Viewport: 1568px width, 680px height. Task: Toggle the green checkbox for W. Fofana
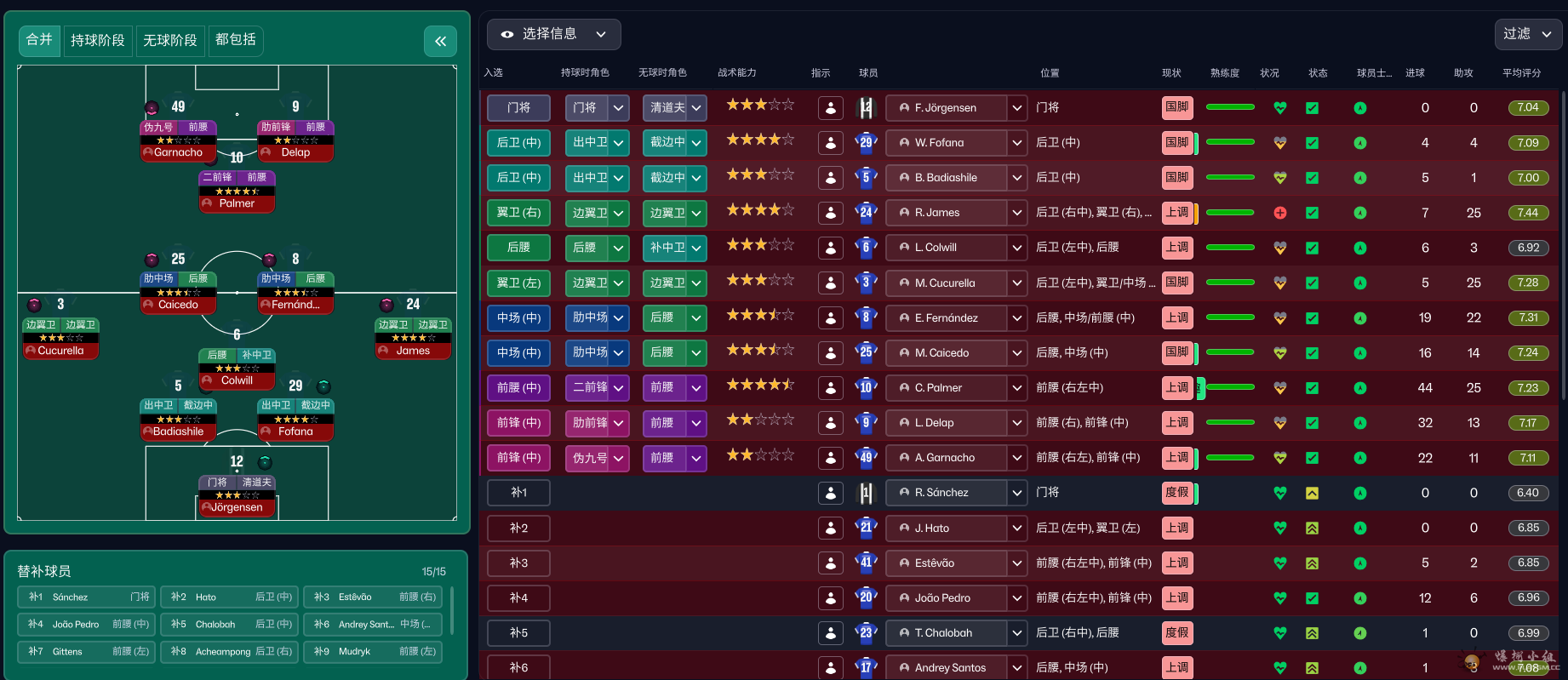(1312, 143)
